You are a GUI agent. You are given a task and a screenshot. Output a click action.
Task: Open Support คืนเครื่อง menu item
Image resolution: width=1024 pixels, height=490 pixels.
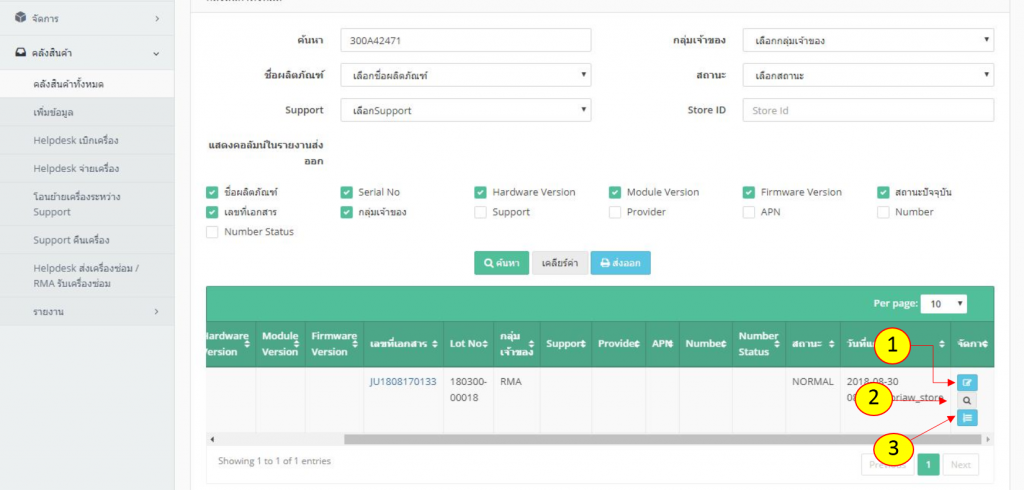coord(87,240)
